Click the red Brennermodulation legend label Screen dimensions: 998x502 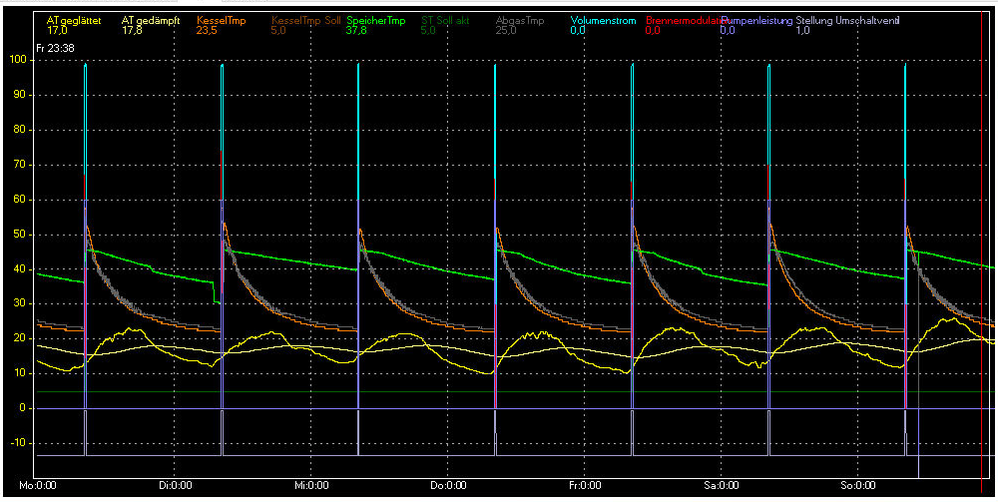coord(683,20)
